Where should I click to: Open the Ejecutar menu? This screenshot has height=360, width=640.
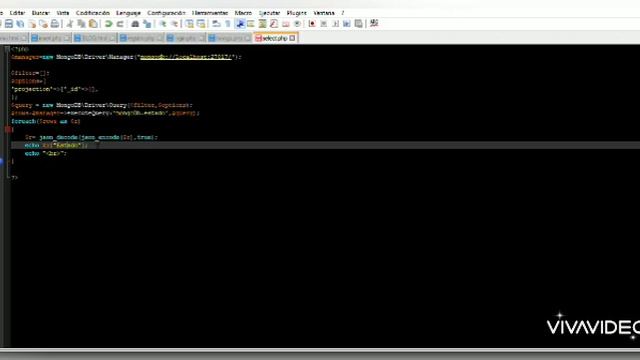269,13
